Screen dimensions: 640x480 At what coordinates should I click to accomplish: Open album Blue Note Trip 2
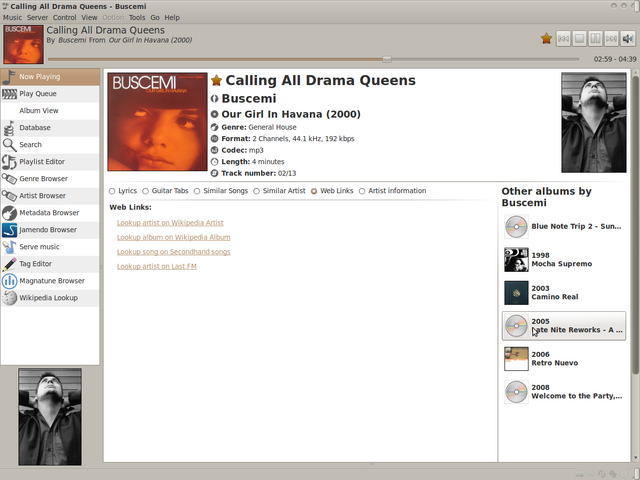tap(564, 227)
